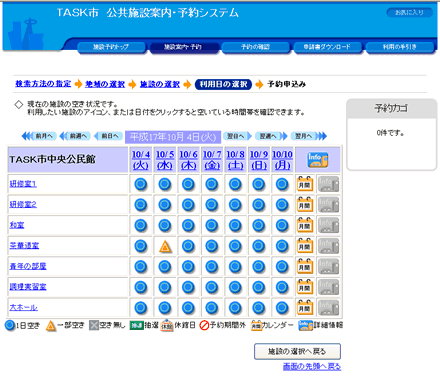Open monthly calendar icon for 研修室1
This screenshot has height=379, width=440.
(305, 184)
